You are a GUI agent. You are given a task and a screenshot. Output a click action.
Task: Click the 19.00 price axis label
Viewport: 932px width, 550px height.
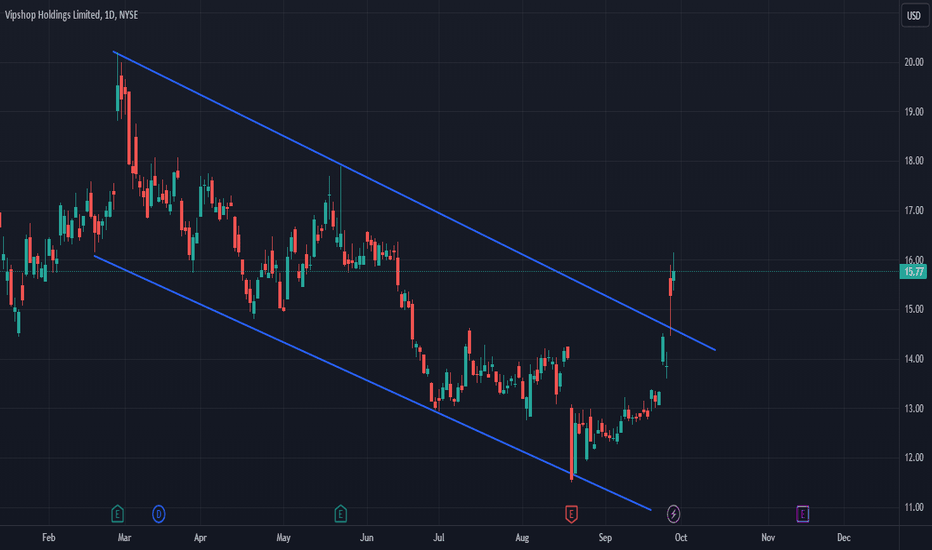click(x=914, y=112)
